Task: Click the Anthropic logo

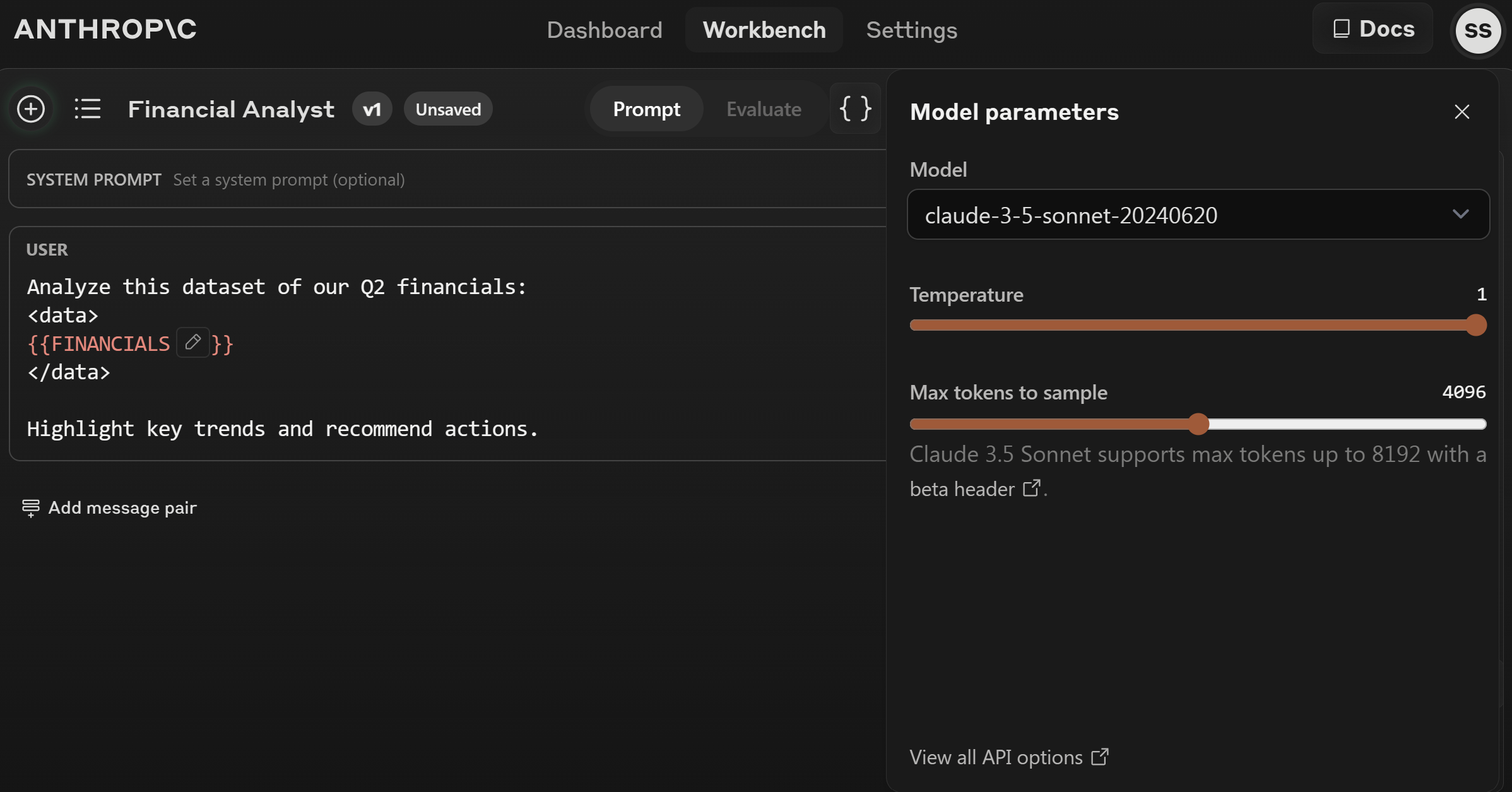Action: (105, 30)
